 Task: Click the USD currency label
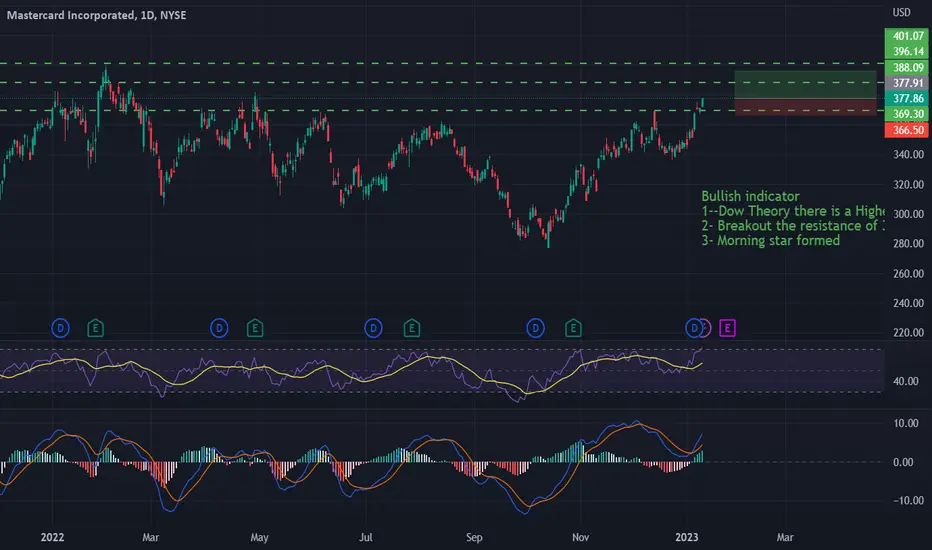901,12
